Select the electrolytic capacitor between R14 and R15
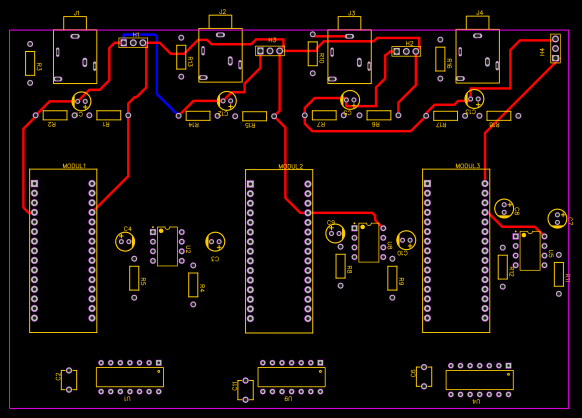Image resolution: width=582 pixels, height=418 pixels. pyautogui.click(x=227, y=101)
